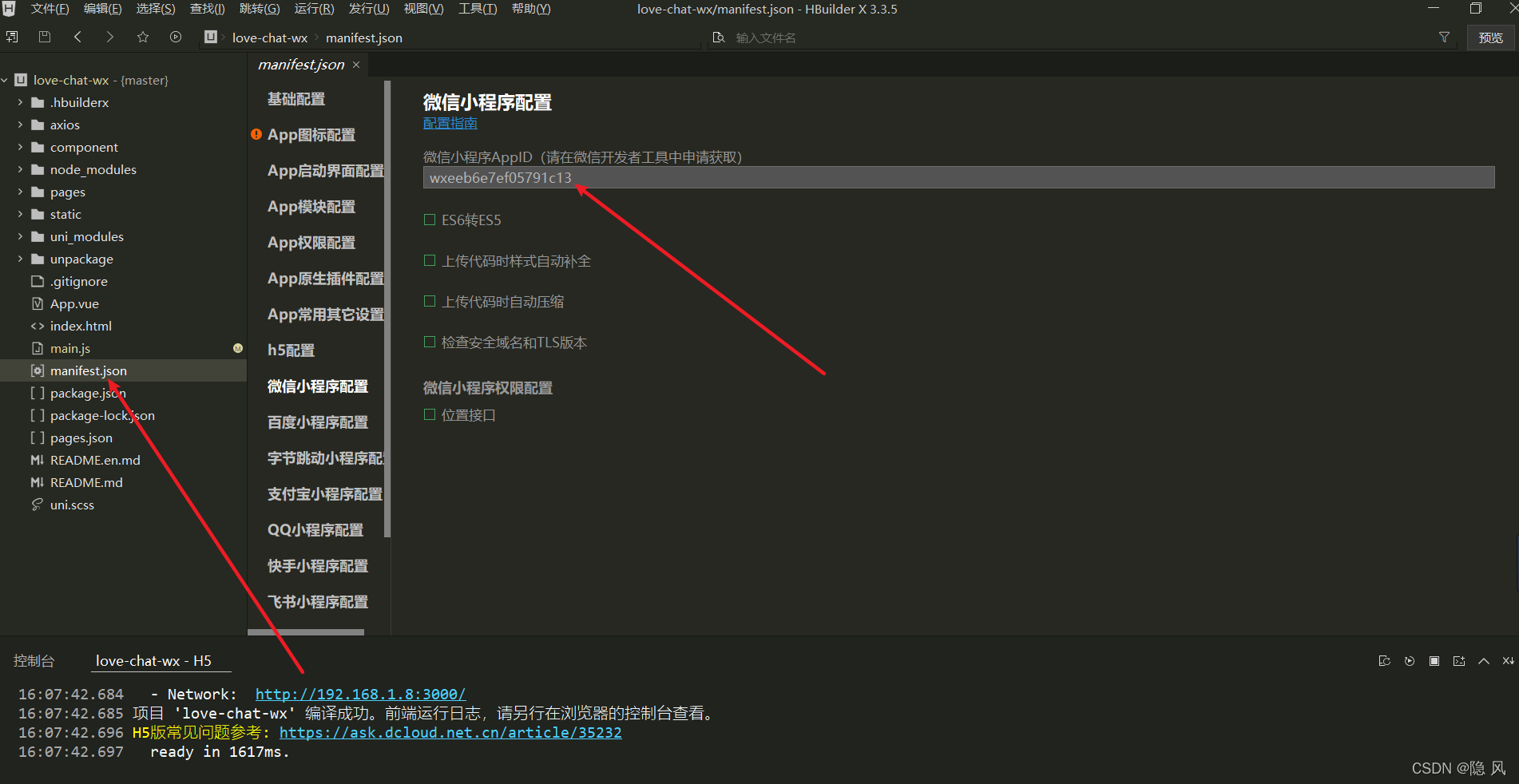Screen dimensions: 1519x784
Task: Enable 上传代码时样式自动补全 checkbox
Action: (430, 260)
